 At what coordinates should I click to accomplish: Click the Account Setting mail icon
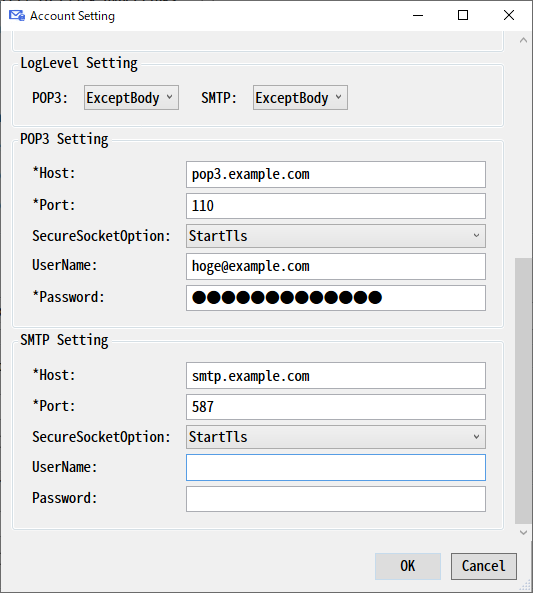(x=17, y=16)
